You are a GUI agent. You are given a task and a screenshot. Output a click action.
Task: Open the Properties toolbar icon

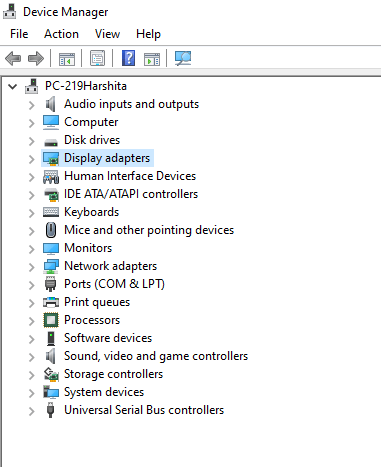(x=97, y=59)
